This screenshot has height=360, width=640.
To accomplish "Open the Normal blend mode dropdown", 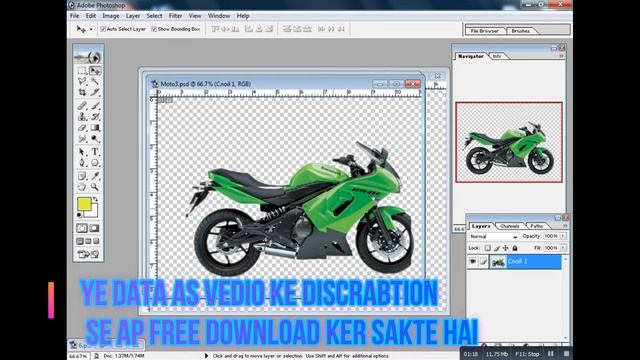I will (493, 237).
